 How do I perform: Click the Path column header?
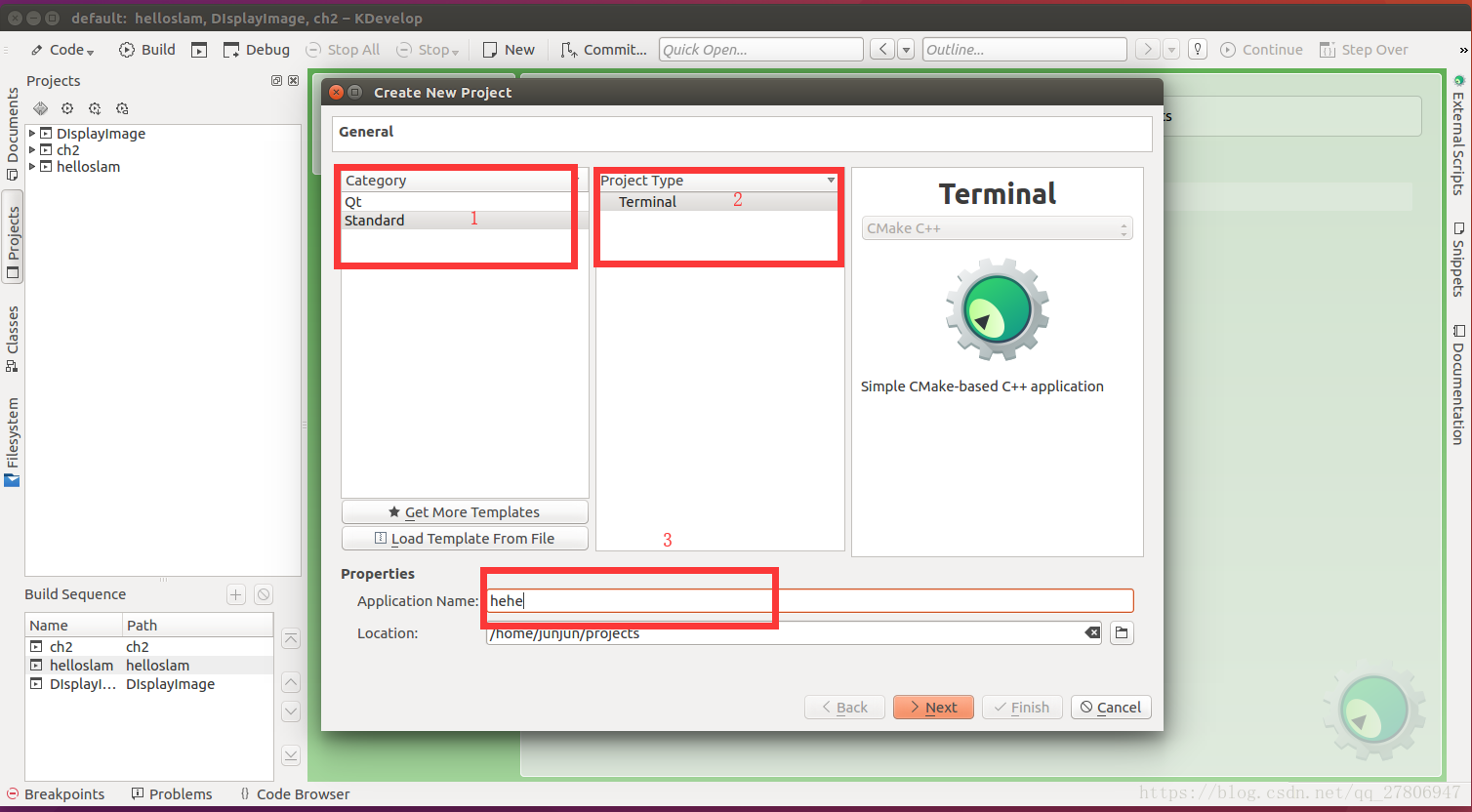click(x=197, y=626)
